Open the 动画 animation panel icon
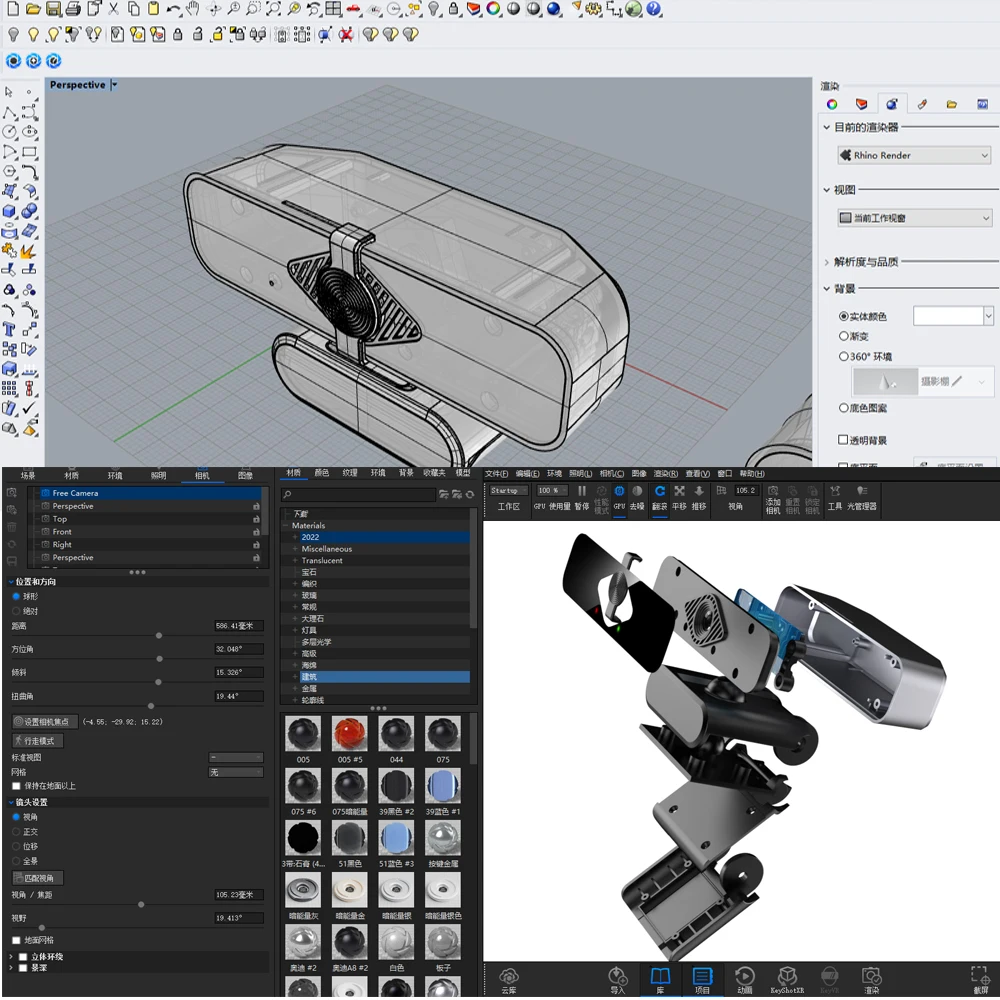1000x1000 pixels. pos(745,976)
